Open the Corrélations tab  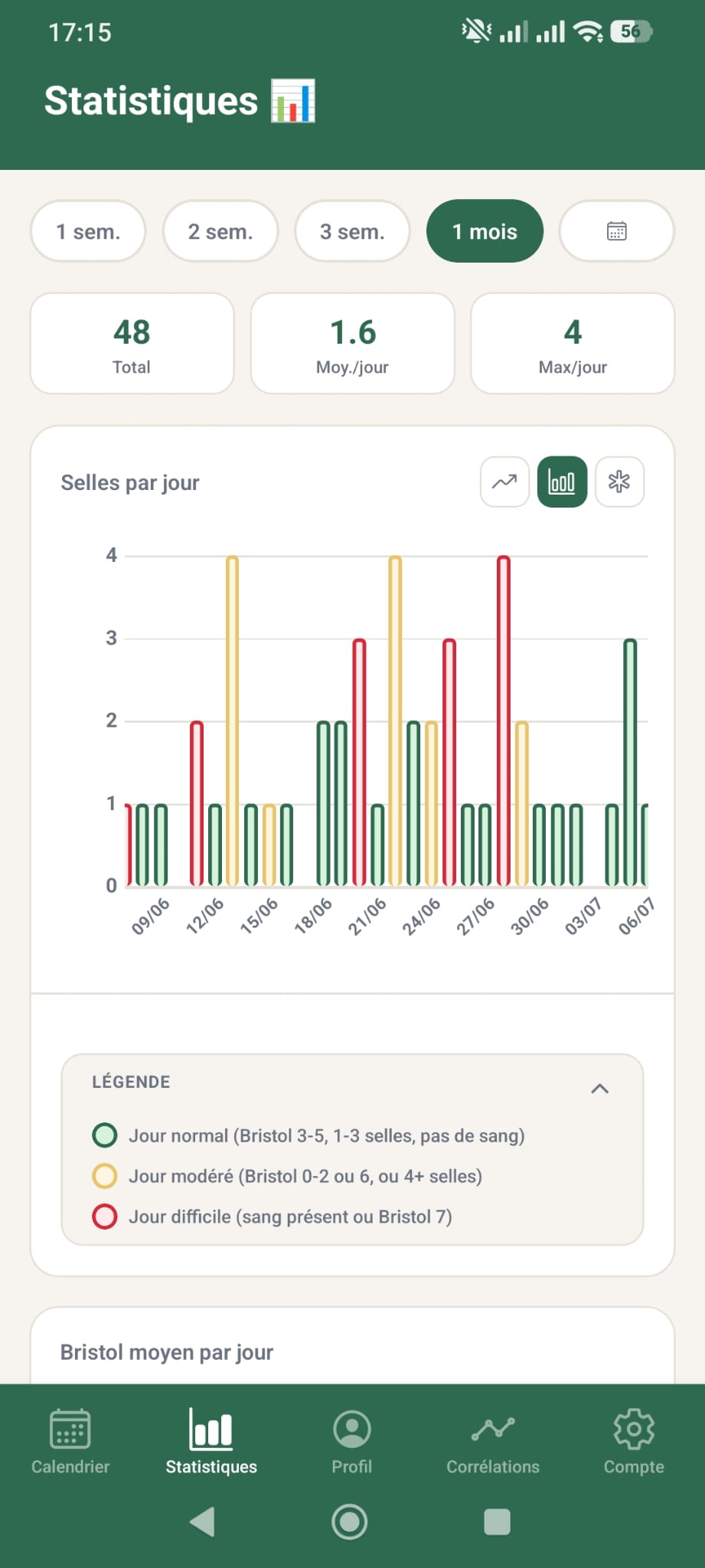[493, 1442]
